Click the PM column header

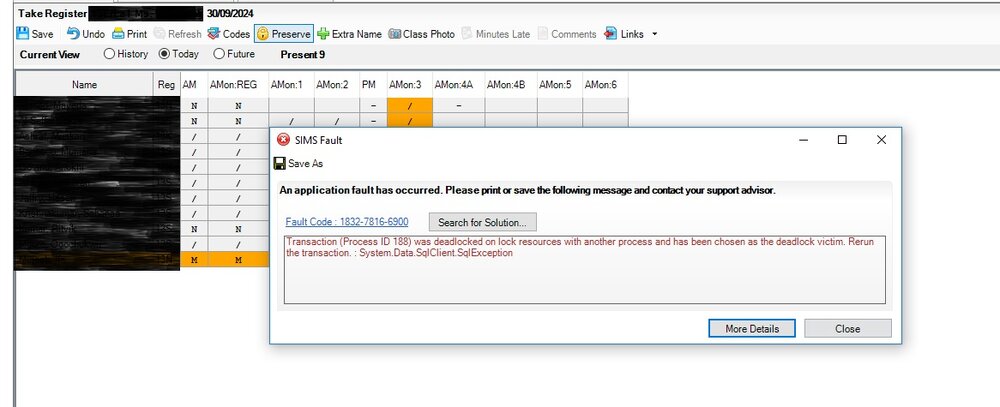click(x=373, y=84)
